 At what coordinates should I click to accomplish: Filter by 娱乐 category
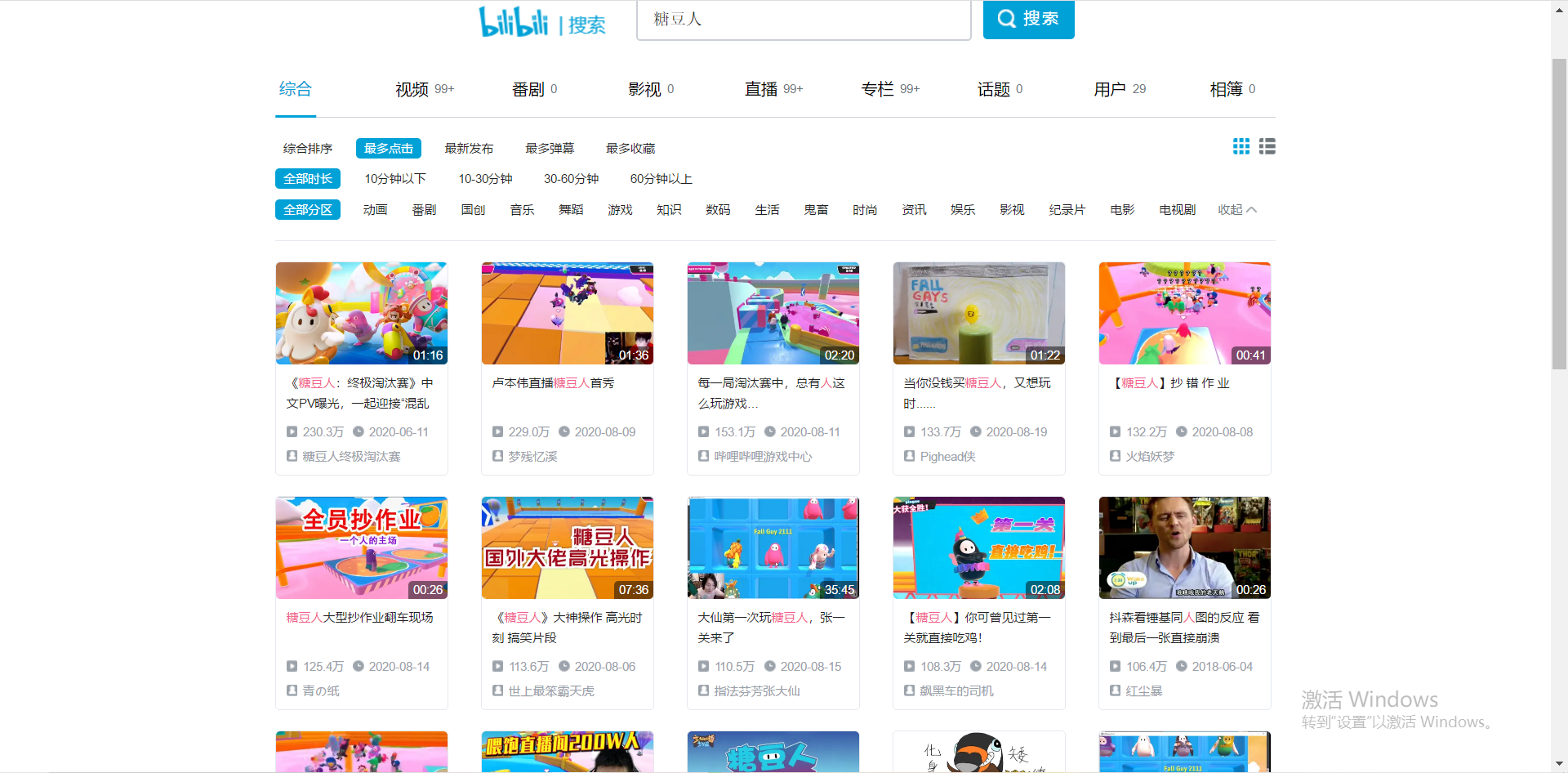(x=963, y=209)
